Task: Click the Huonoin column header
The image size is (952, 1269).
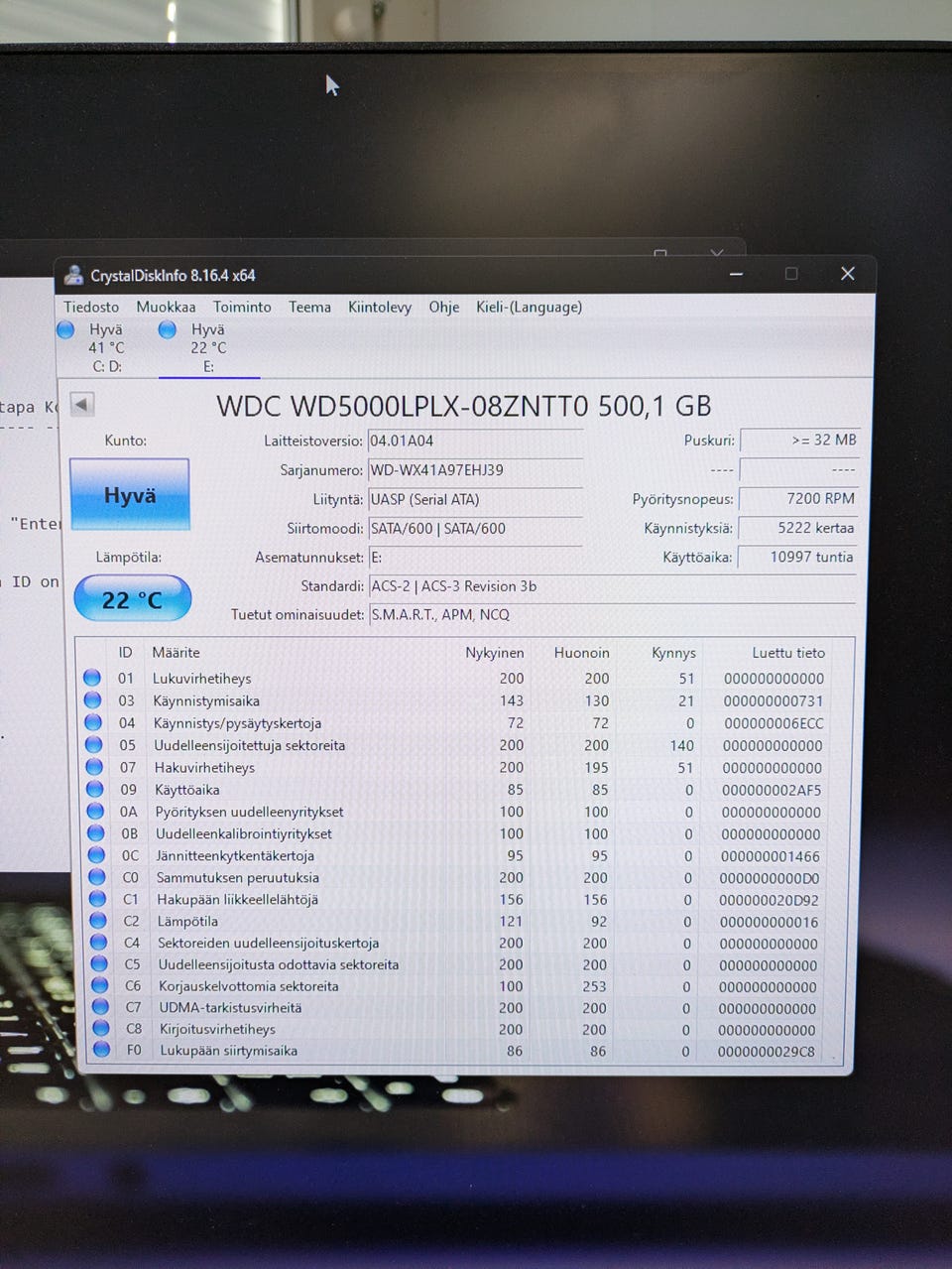Action: (582, 653)
